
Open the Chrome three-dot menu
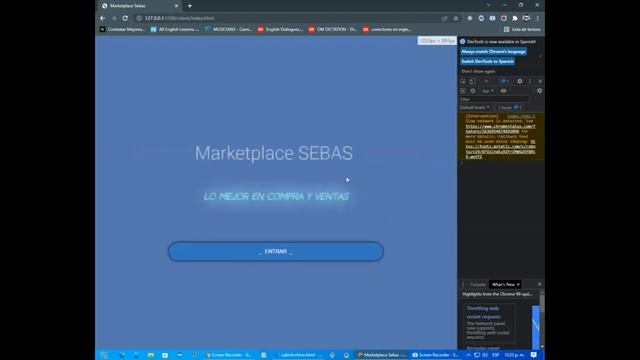[x=538, y=18]
